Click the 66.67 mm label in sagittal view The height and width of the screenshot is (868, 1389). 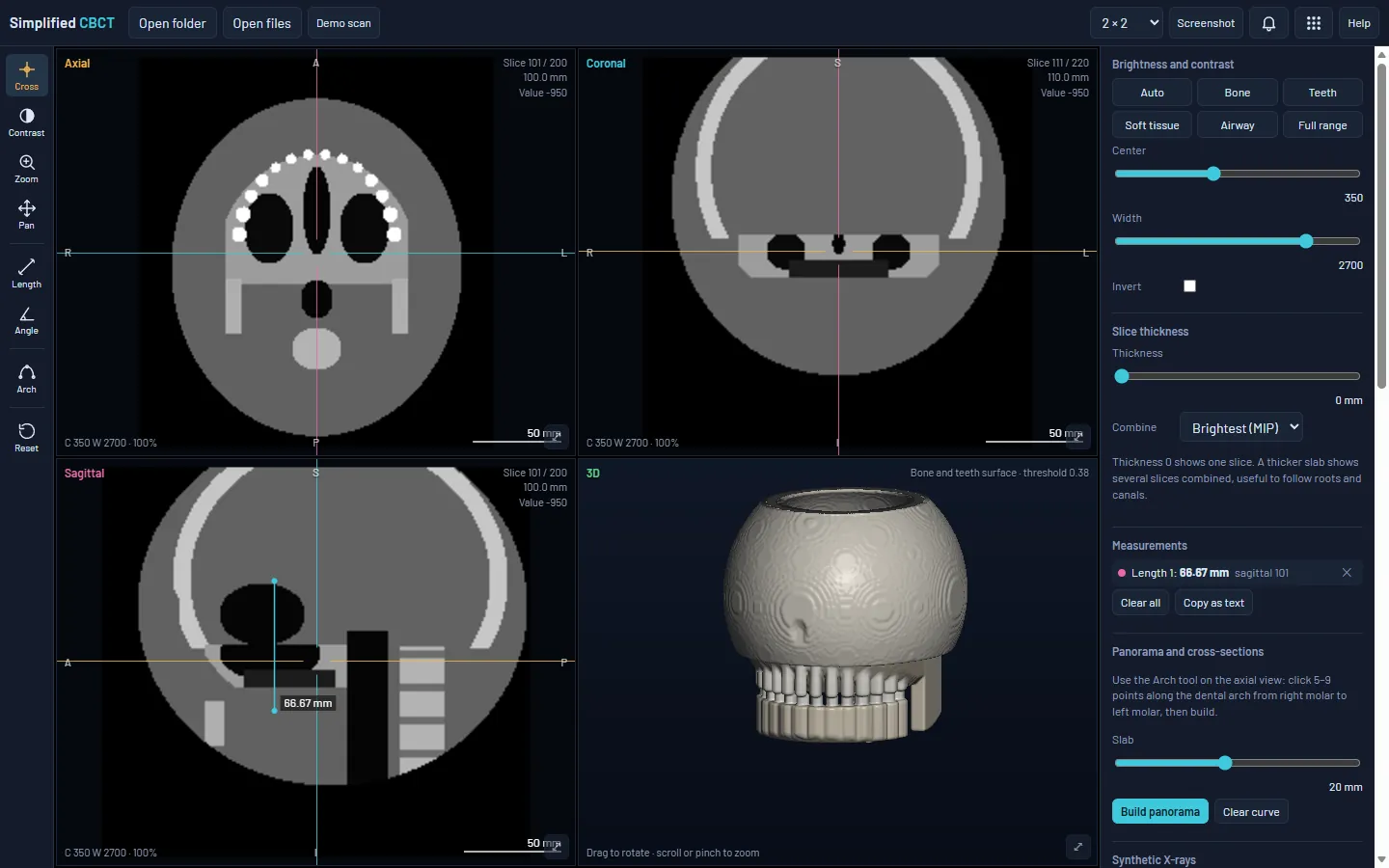[x=308, y=703]
